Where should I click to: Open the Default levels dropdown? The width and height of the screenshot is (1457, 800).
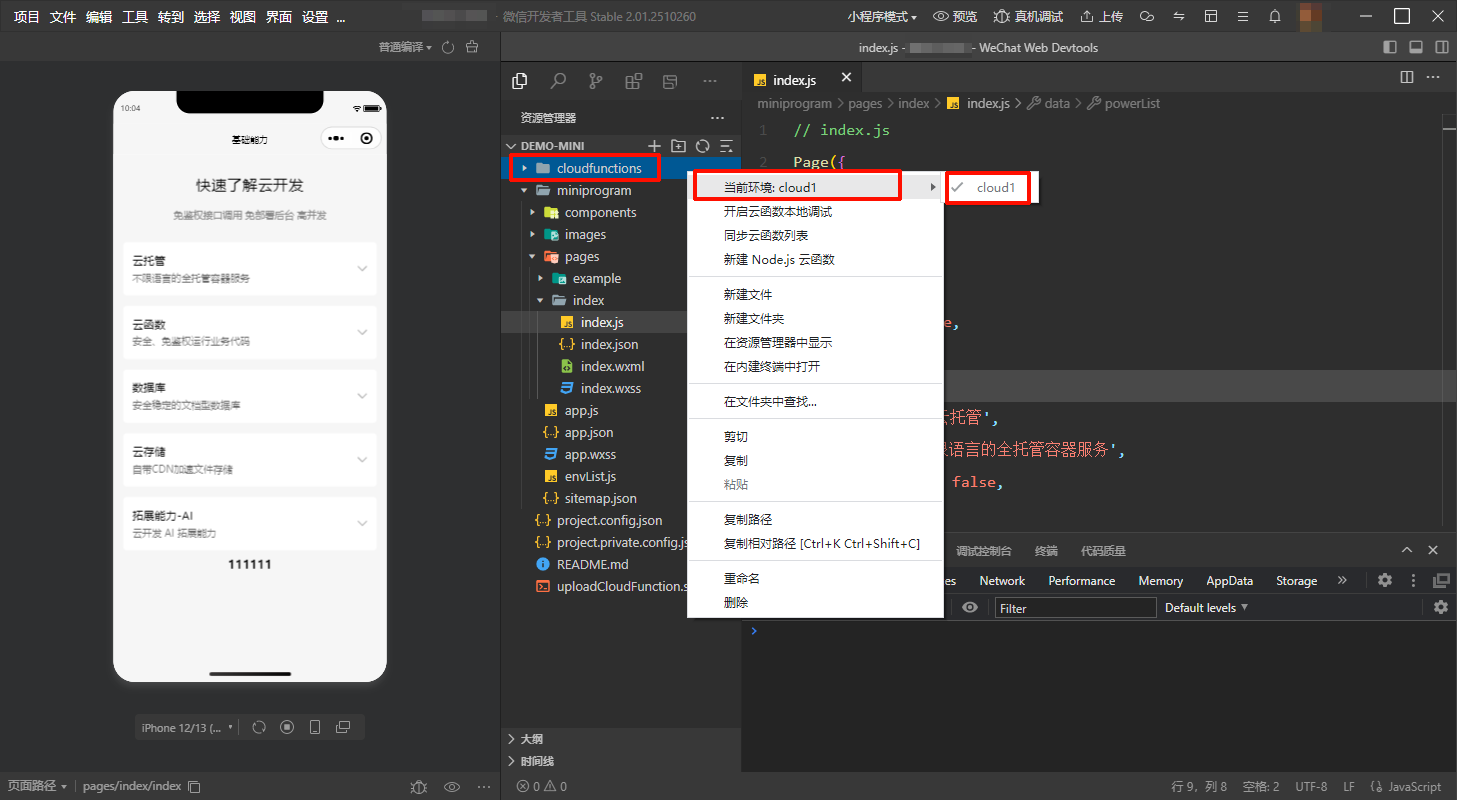[1206, 608]
